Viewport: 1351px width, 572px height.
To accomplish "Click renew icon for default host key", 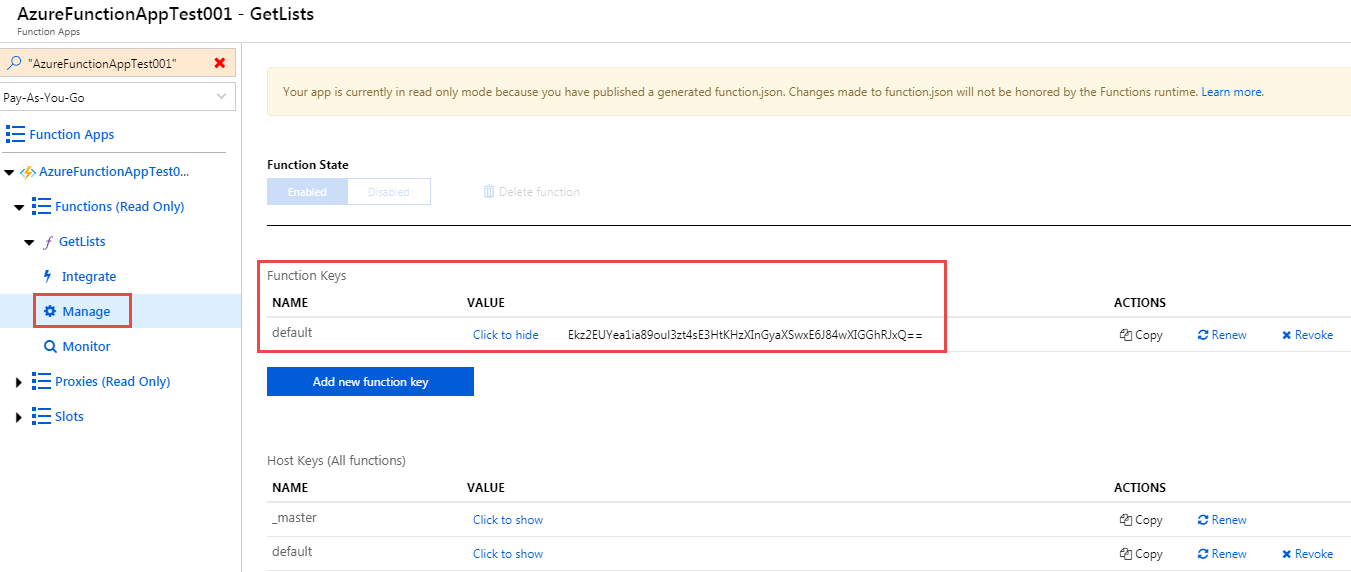I will tap(1203, 554).
